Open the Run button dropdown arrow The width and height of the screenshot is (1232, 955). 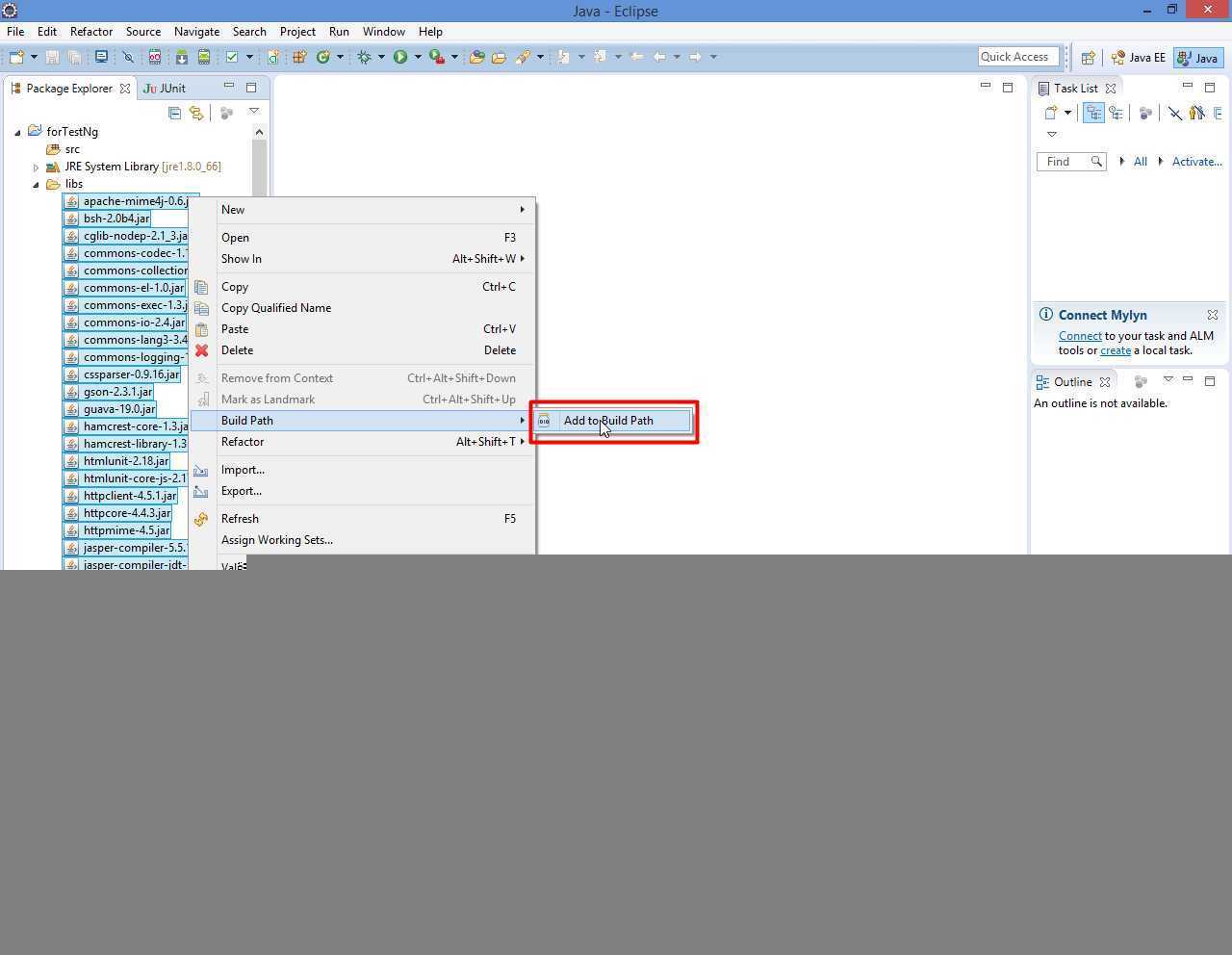418,57
